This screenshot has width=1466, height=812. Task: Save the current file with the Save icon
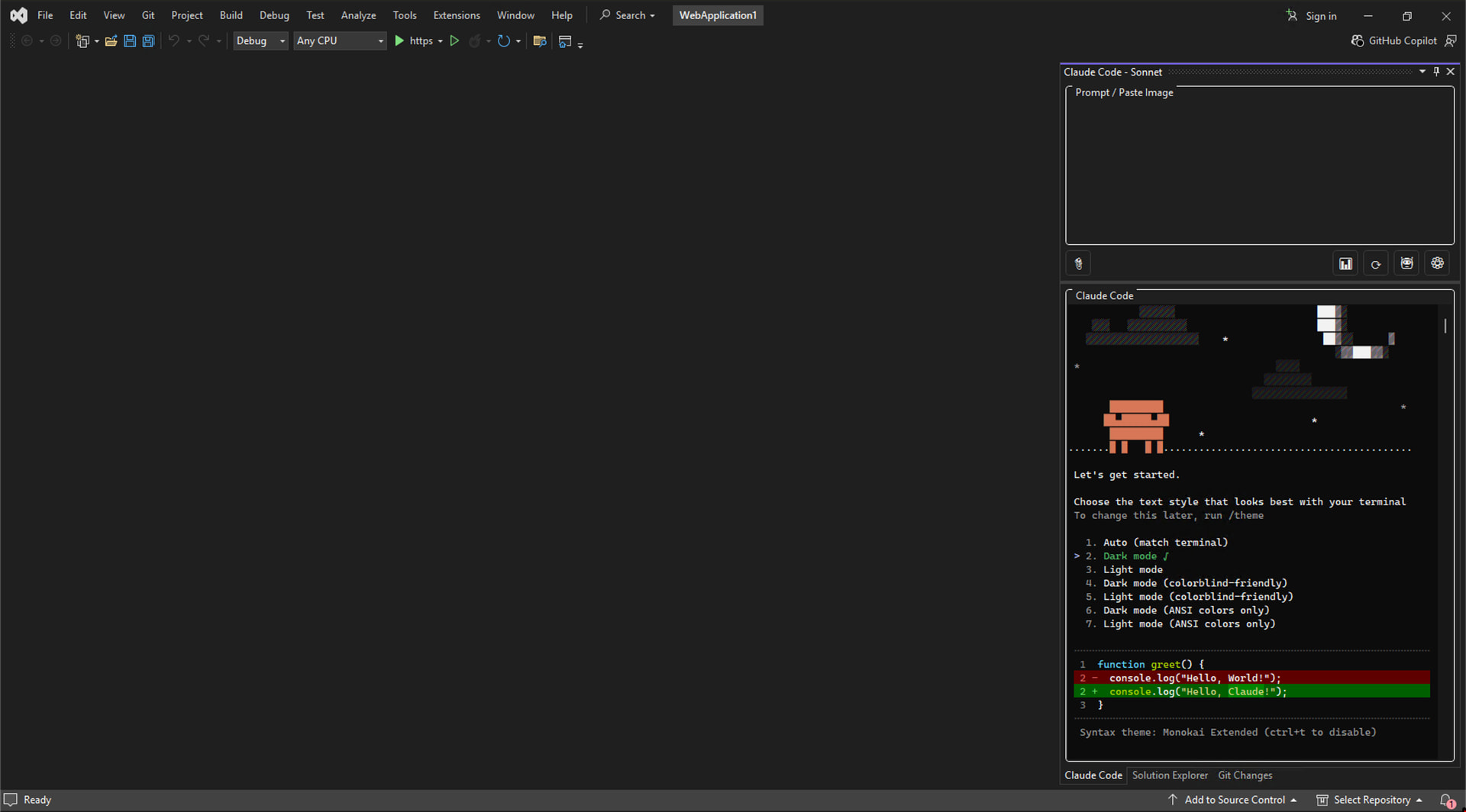pyautogui.click(x=130, y=41)
